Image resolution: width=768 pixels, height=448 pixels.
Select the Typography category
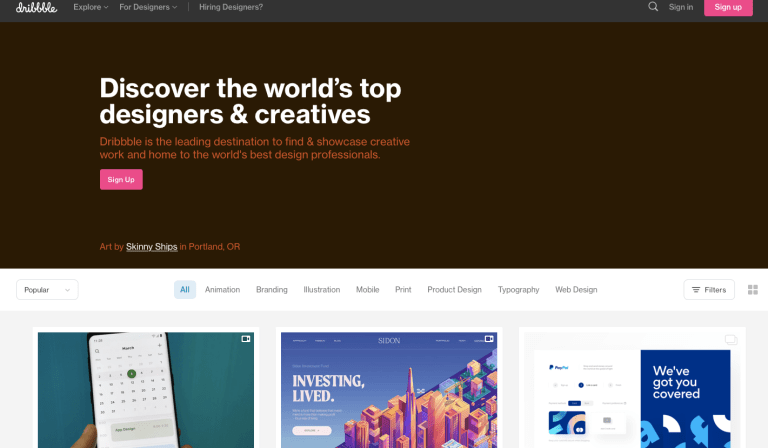tap(518, 290)
